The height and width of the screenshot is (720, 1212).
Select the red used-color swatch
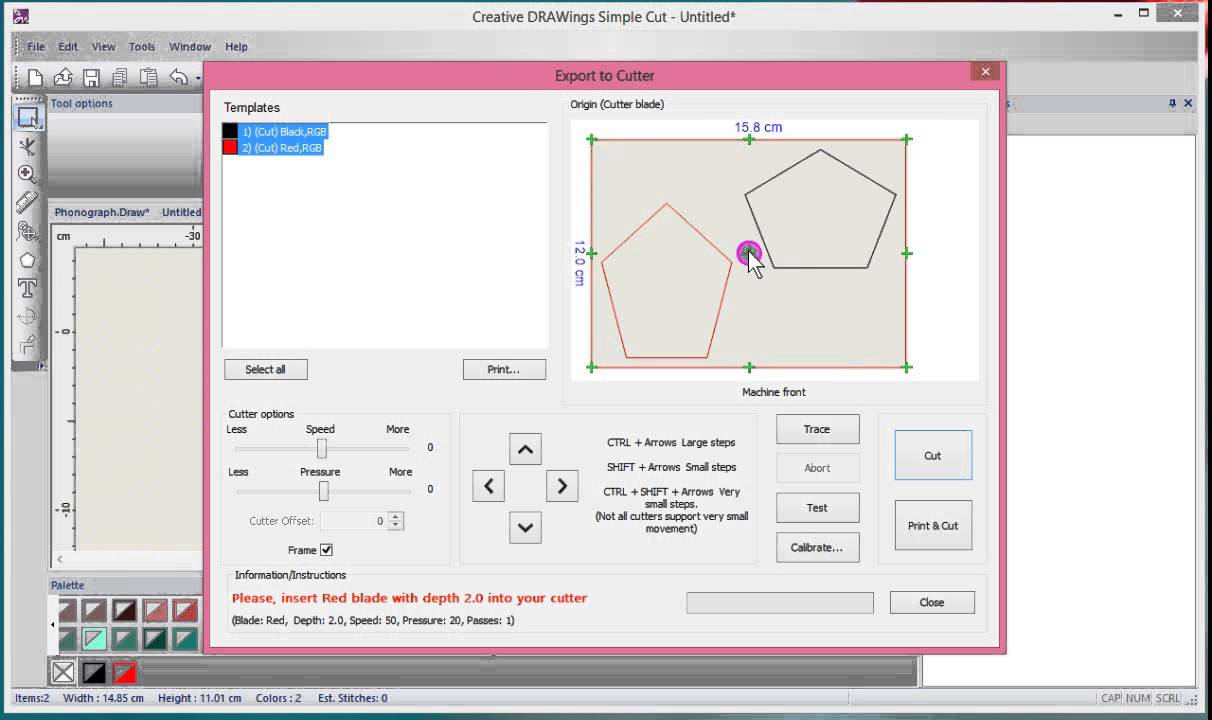[x=124, y=672]
